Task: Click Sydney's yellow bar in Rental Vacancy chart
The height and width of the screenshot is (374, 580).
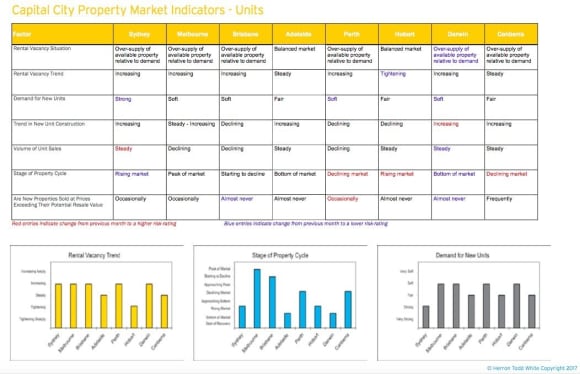Action: 58,306
